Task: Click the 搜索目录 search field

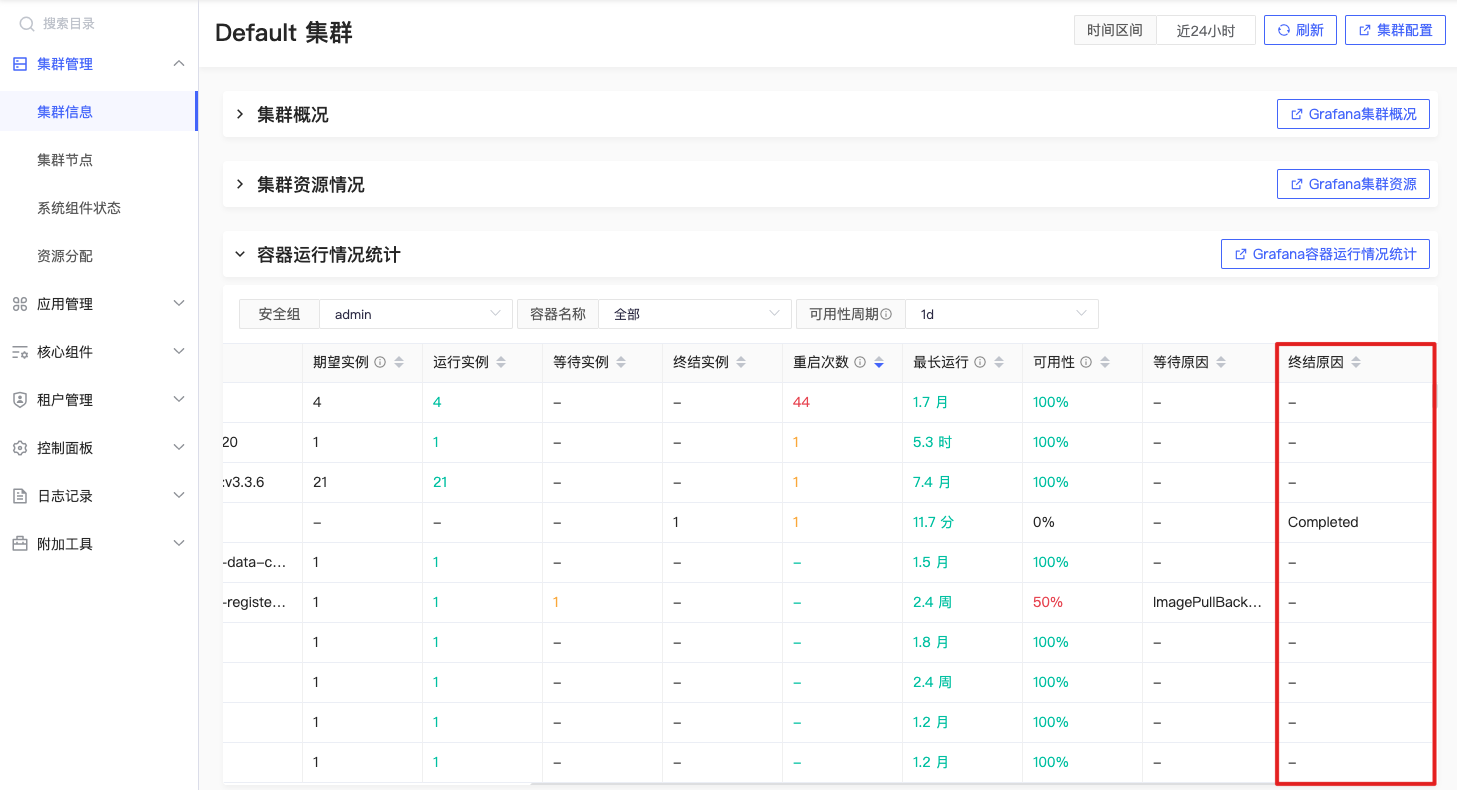Action: pyautogui.click(x=98, y=23)
